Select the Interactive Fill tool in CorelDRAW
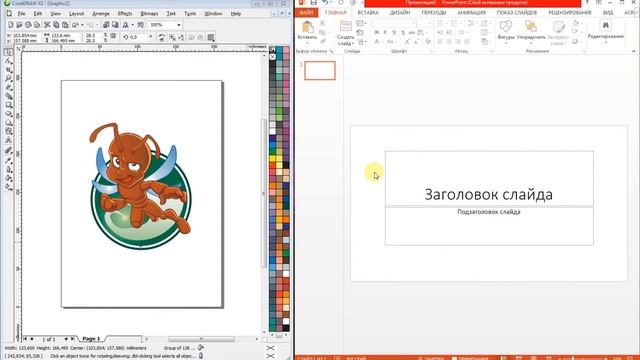The height and width of the screenshot is (360, 640). (8, 187)
